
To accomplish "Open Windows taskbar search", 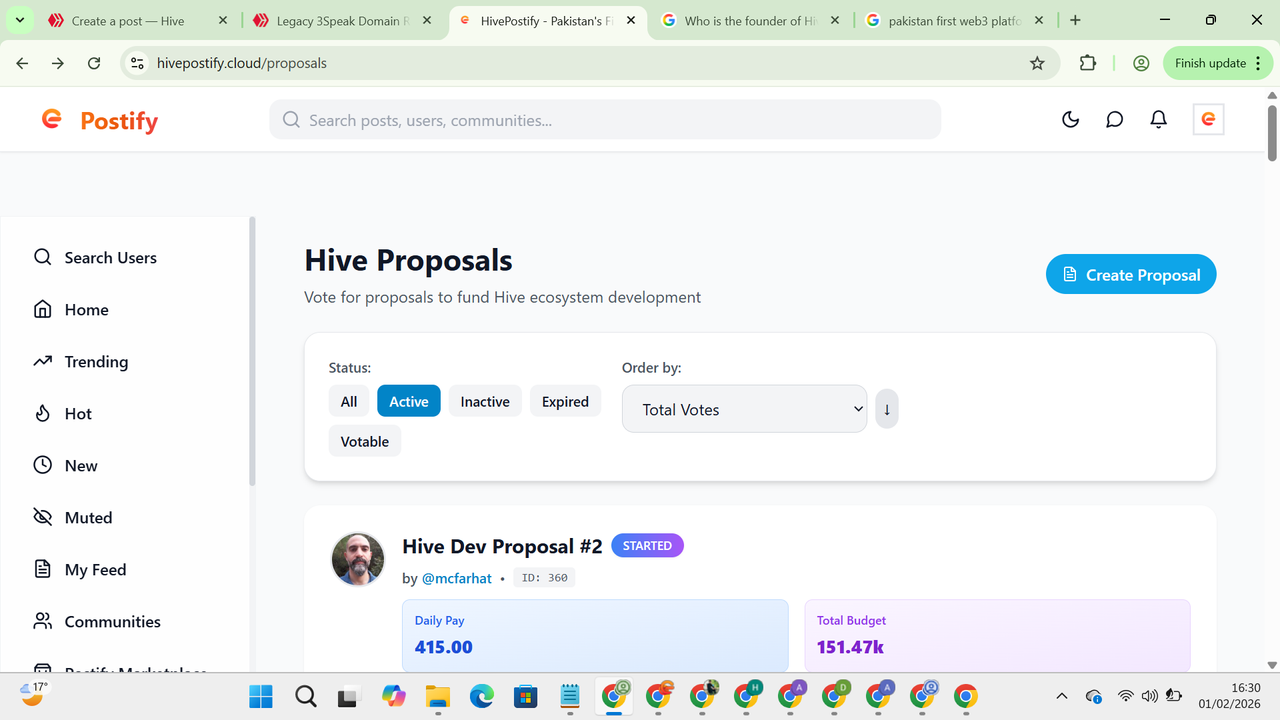I will [x=305, y=696].
